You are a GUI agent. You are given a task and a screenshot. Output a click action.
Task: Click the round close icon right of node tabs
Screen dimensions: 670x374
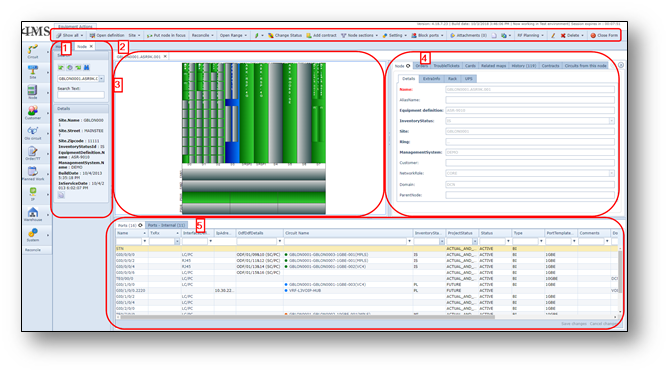[x=621, y=65]
